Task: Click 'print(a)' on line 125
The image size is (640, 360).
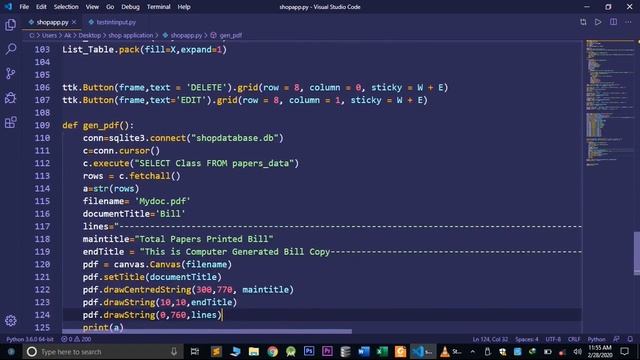Action: coord(103,328)
